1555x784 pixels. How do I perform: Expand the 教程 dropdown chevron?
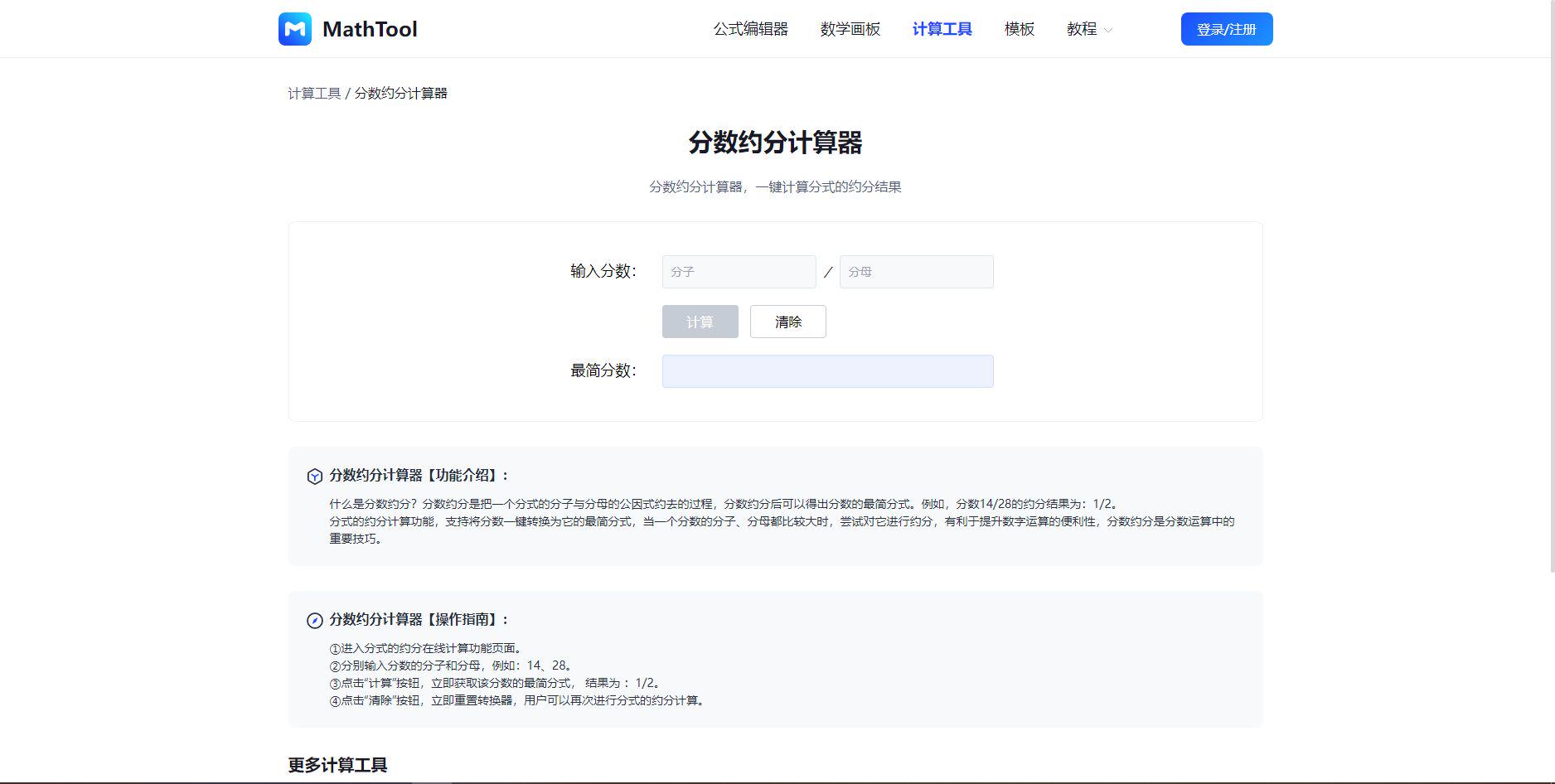pos(1109,31)
